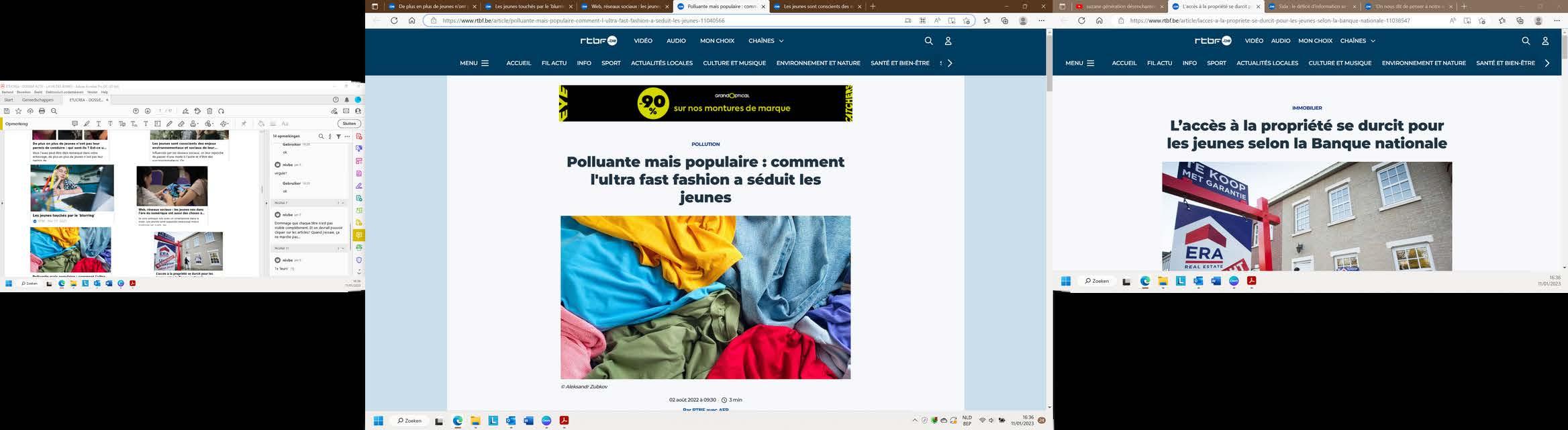Click POLLUTION category link above article title
The height and width of the screenshot is (430, 1568).
(705, 144)
